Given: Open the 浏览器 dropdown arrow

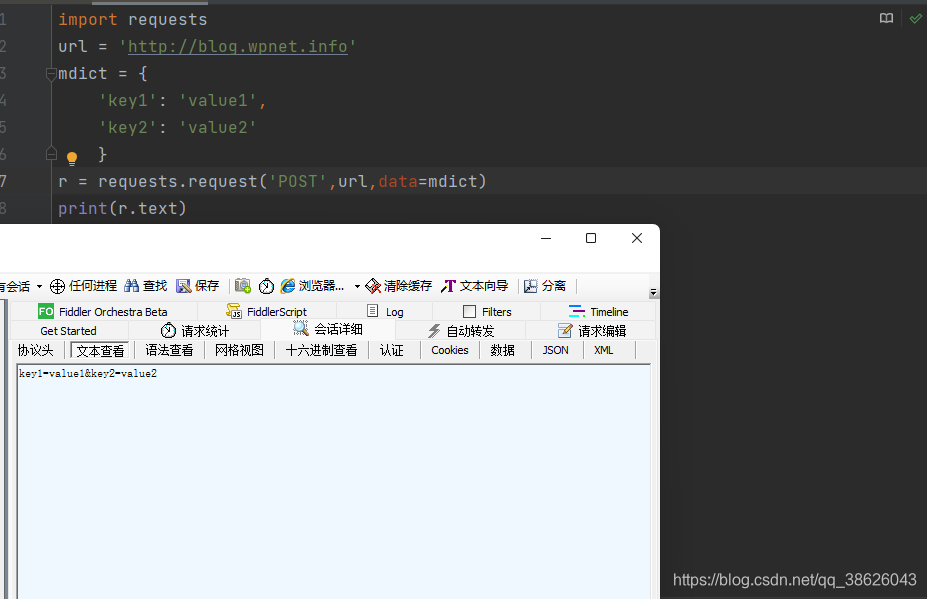Looking at the screenshot, I should pos(357,287).
